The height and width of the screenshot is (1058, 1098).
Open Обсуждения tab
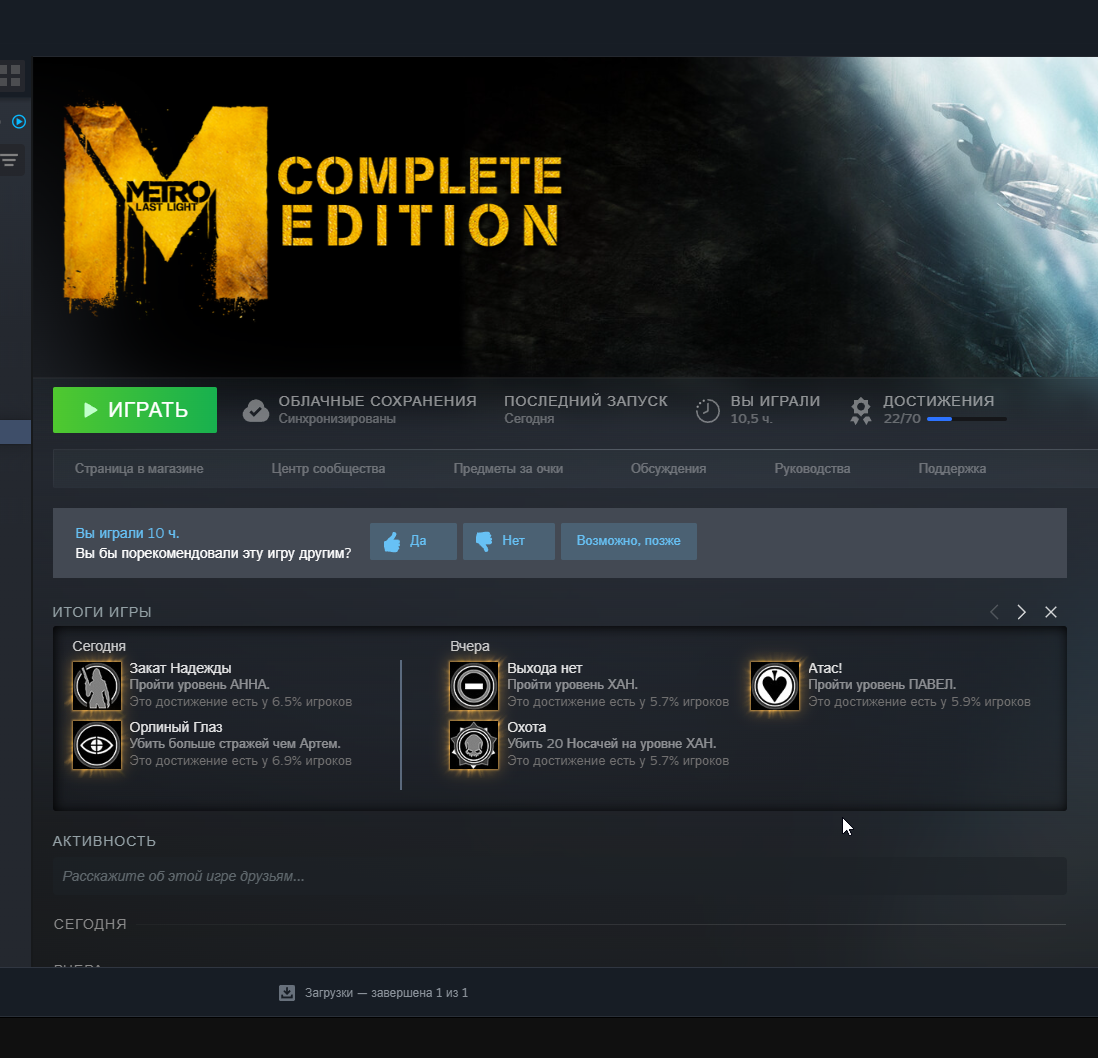668,468
